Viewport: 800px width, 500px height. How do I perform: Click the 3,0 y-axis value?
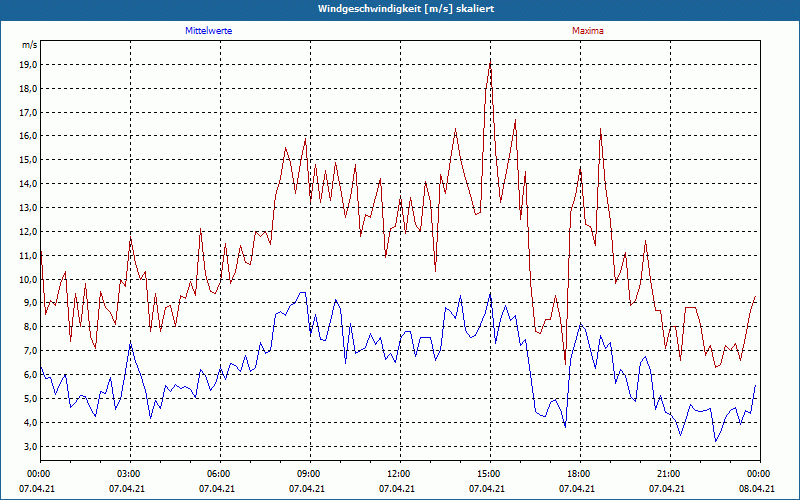tap(31, 446)
